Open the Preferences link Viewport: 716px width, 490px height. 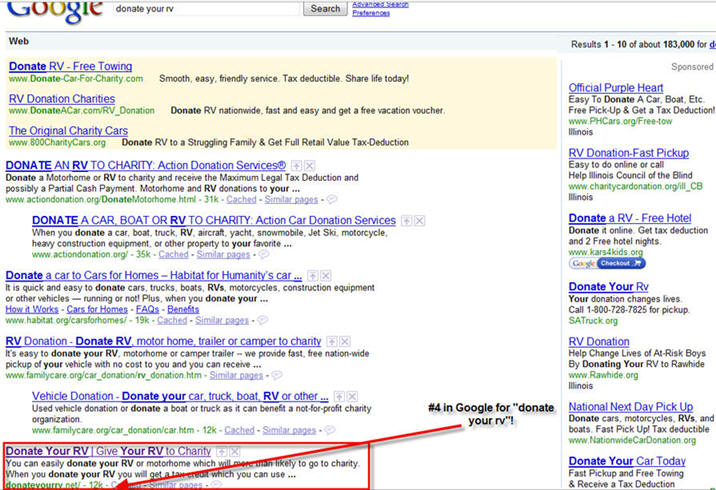(x=371, y=13)
